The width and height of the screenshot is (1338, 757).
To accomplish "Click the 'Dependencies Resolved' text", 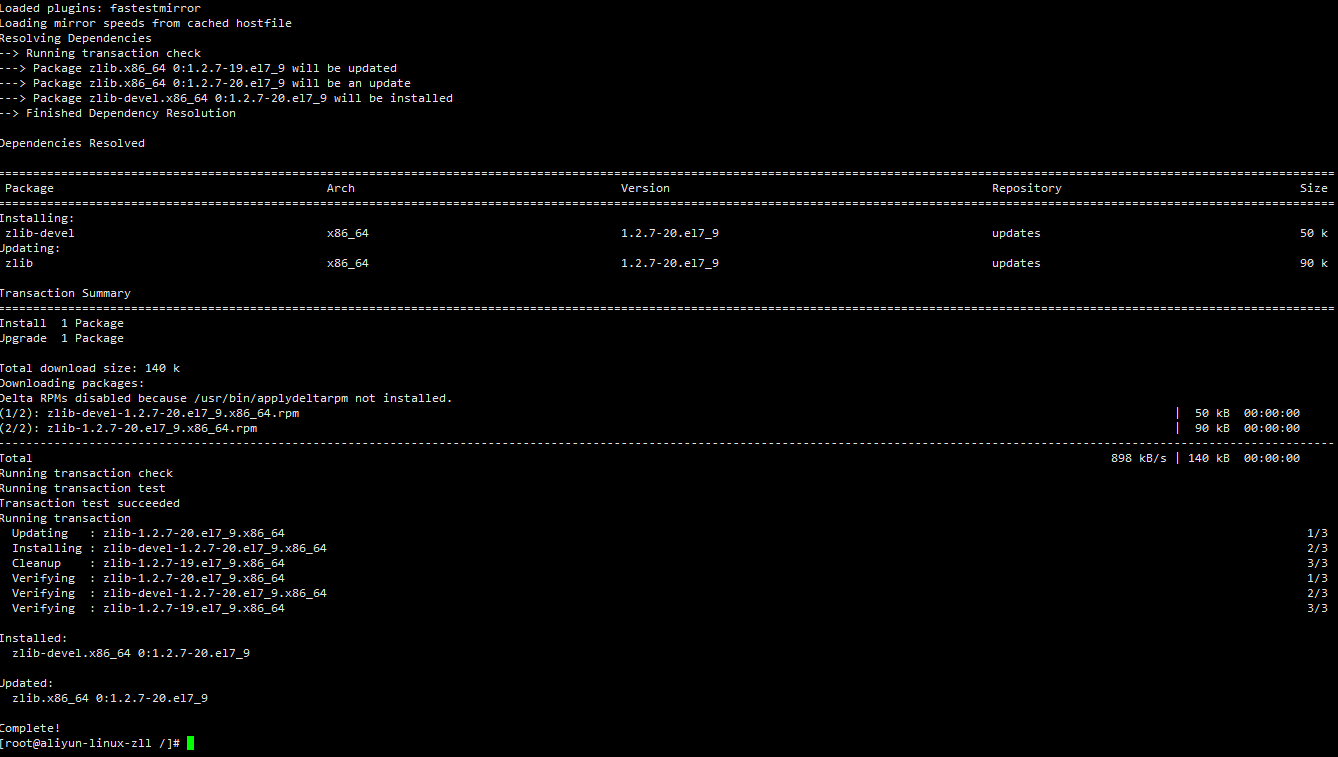I will pos(72,143).
